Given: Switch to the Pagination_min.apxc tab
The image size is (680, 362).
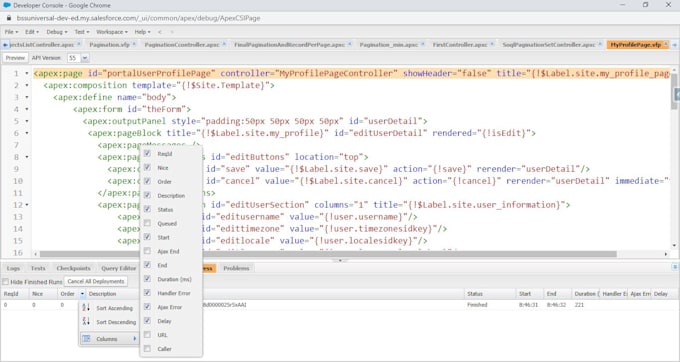Looking at the screenshot, I should click(x=389, y=45).
